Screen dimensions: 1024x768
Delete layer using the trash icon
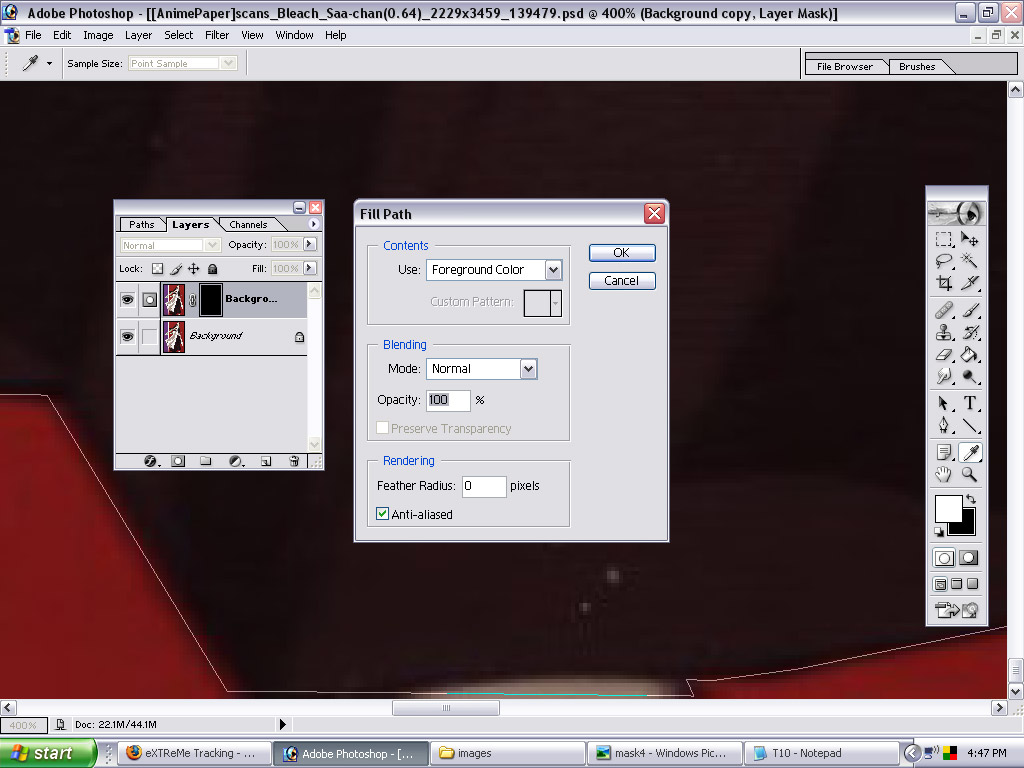(294, 461)
